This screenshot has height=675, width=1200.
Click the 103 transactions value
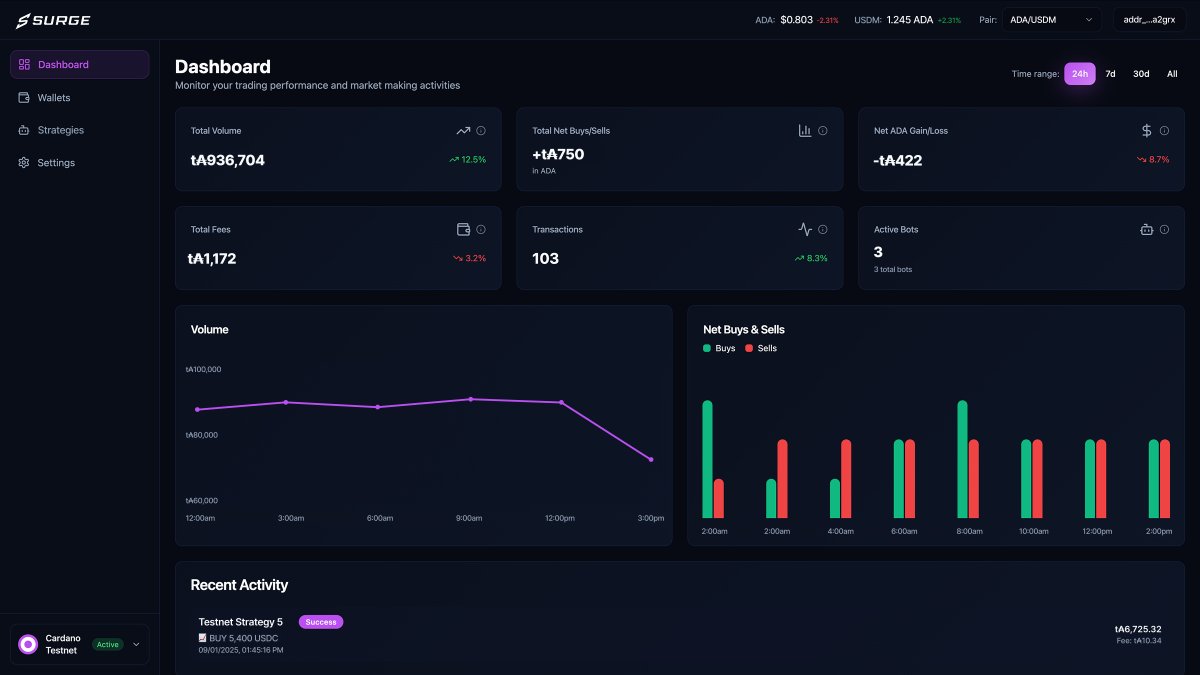coord(546,258)
